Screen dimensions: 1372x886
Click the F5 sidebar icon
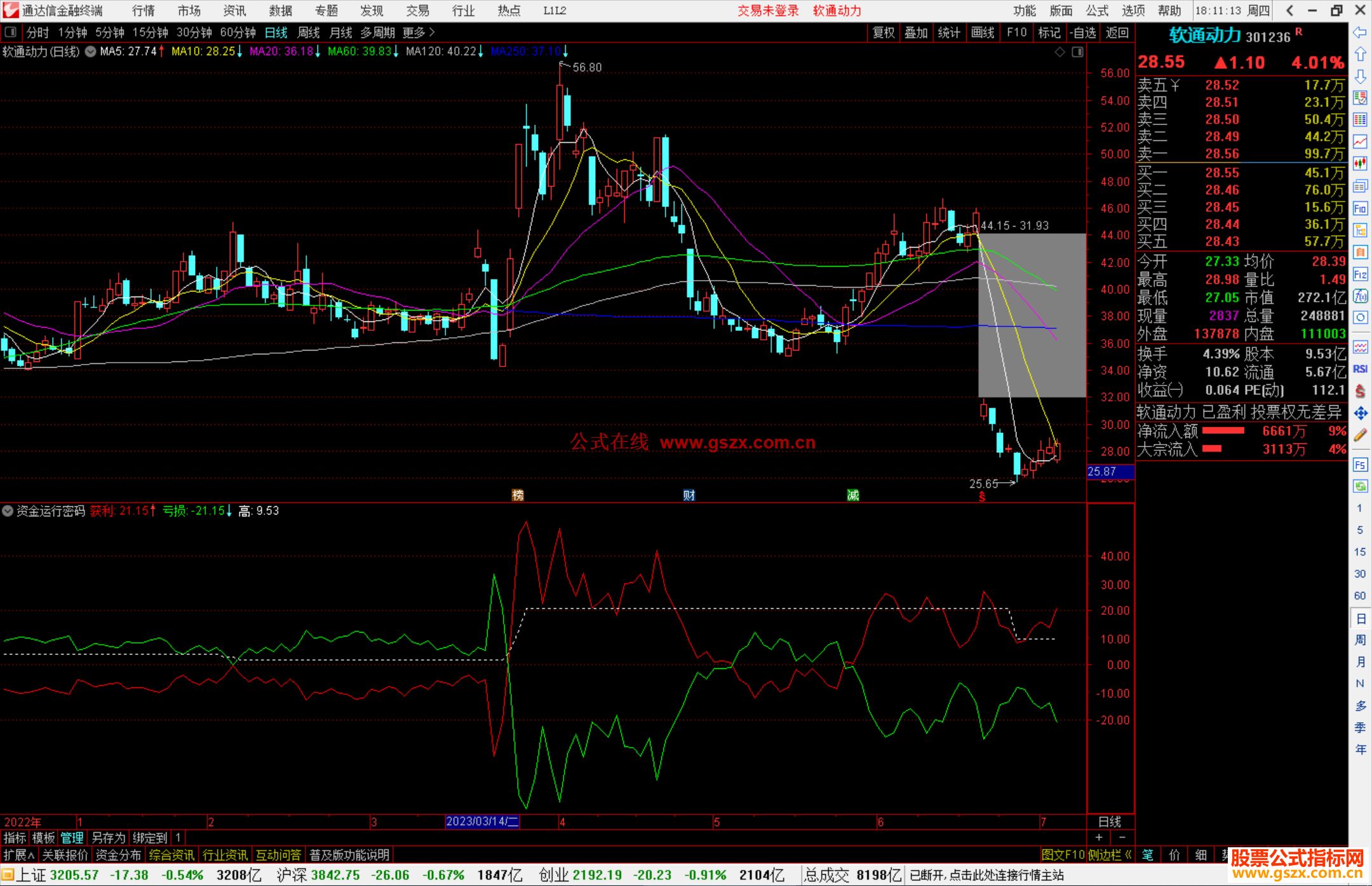1360,465
